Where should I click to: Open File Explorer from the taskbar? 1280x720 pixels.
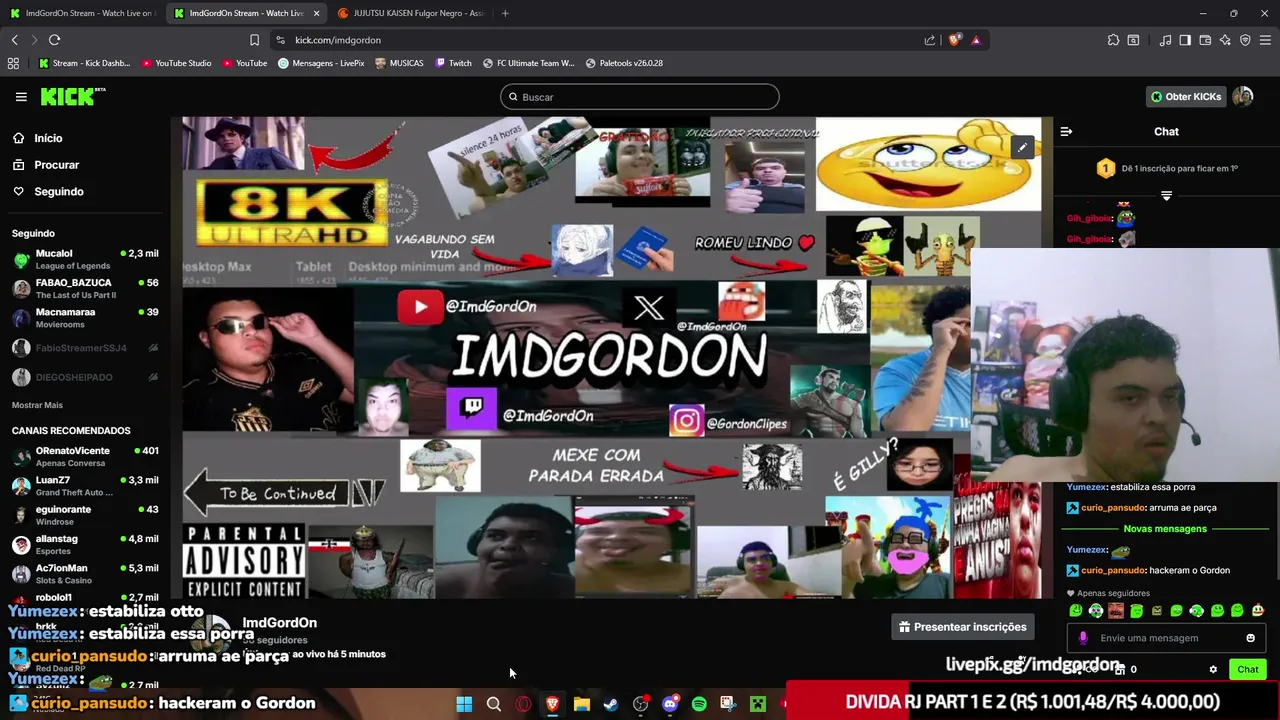click(x=582, y=704)
